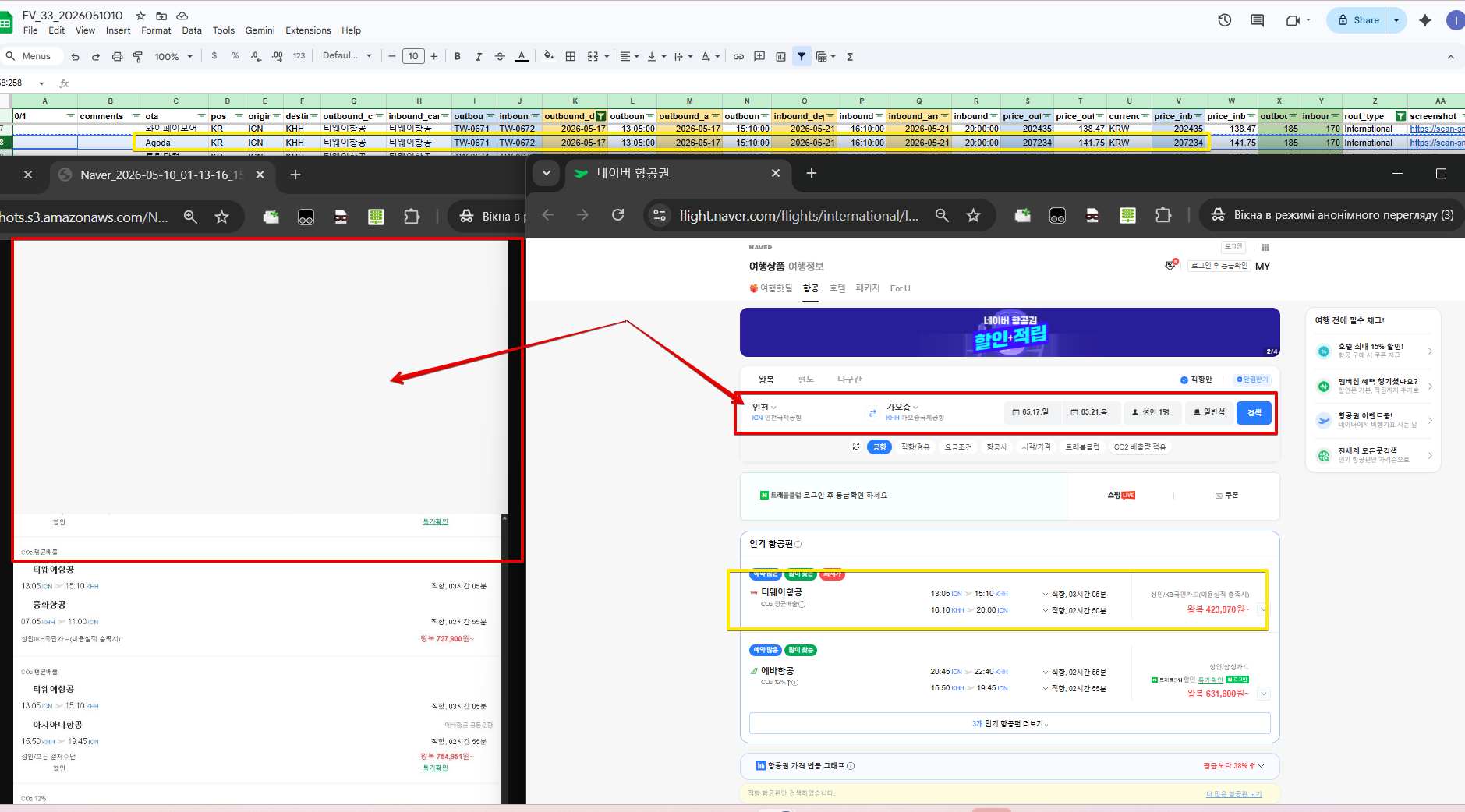This screenshot has height=812, width=1465.
Task: Increase the font size with plus button
Action: pyautogui.click(x=433, y=56)
